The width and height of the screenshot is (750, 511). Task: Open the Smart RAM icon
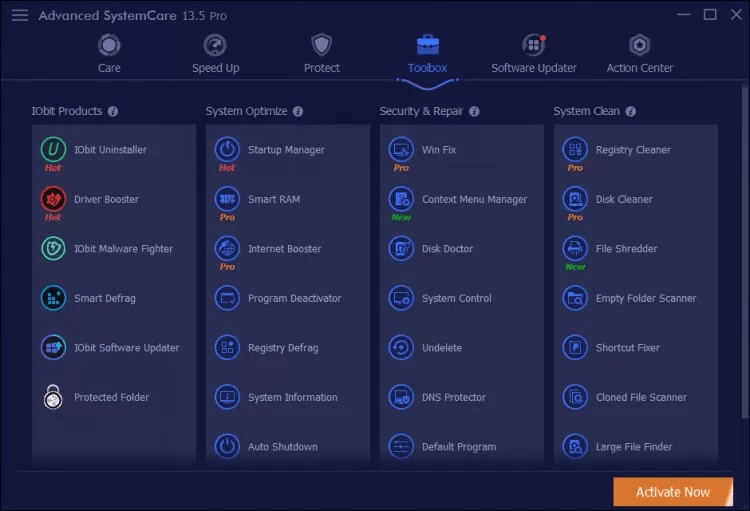[x=227, y=199]
